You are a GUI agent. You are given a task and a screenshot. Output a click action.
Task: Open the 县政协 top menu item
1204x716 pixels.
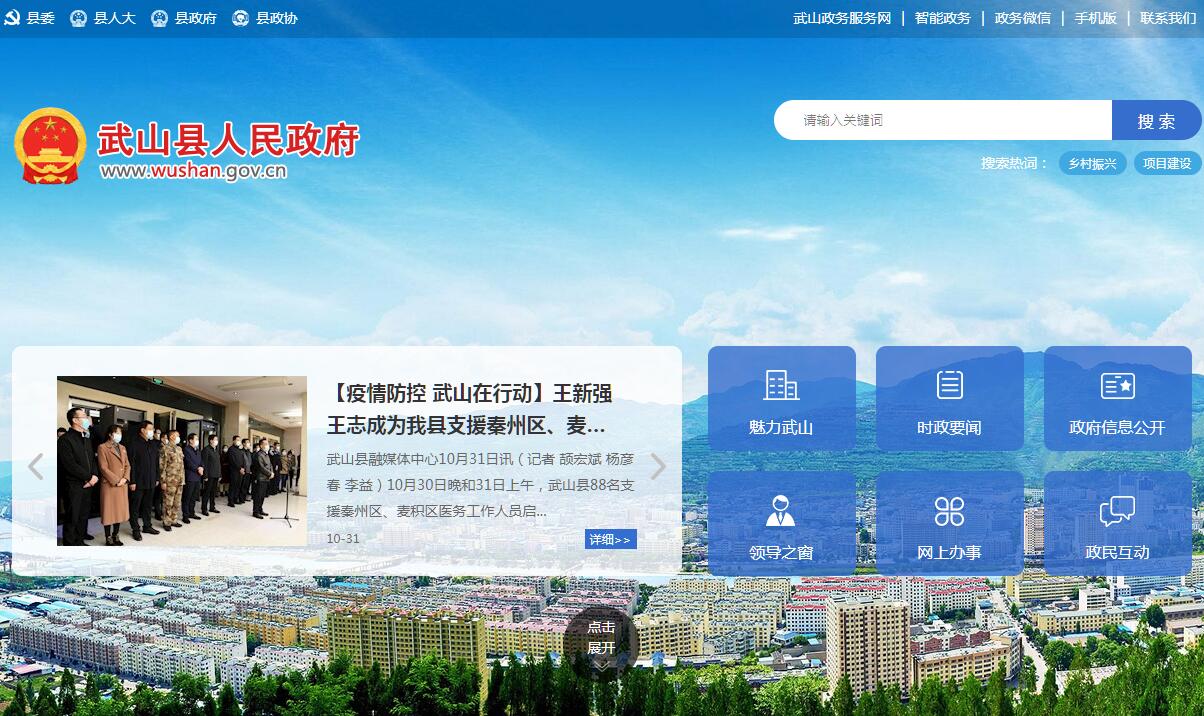tap(265, 18)
